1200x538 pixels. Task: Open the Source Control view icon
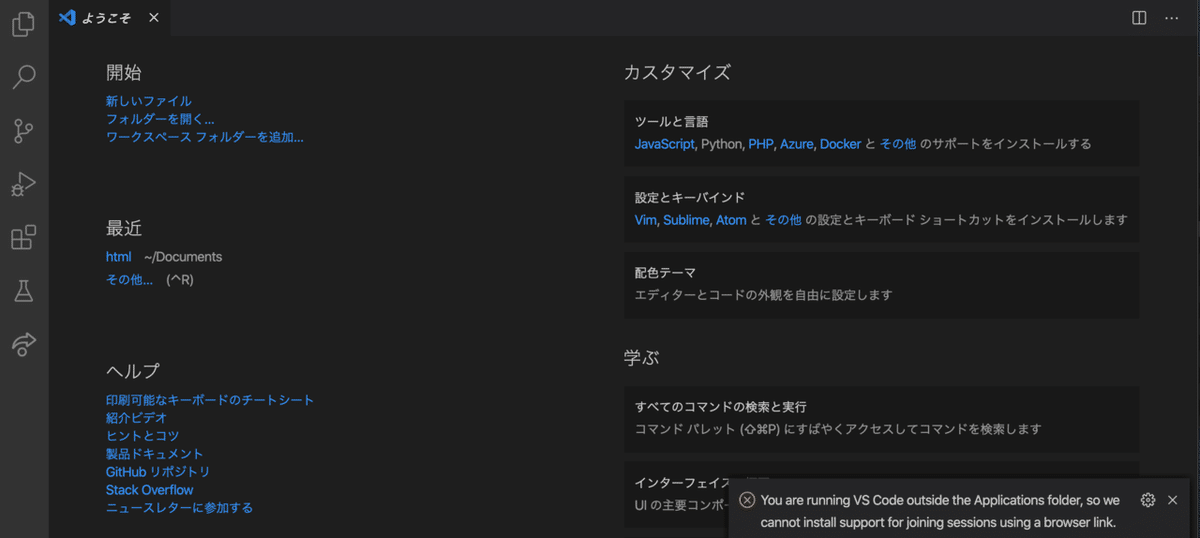coord(24,131)
